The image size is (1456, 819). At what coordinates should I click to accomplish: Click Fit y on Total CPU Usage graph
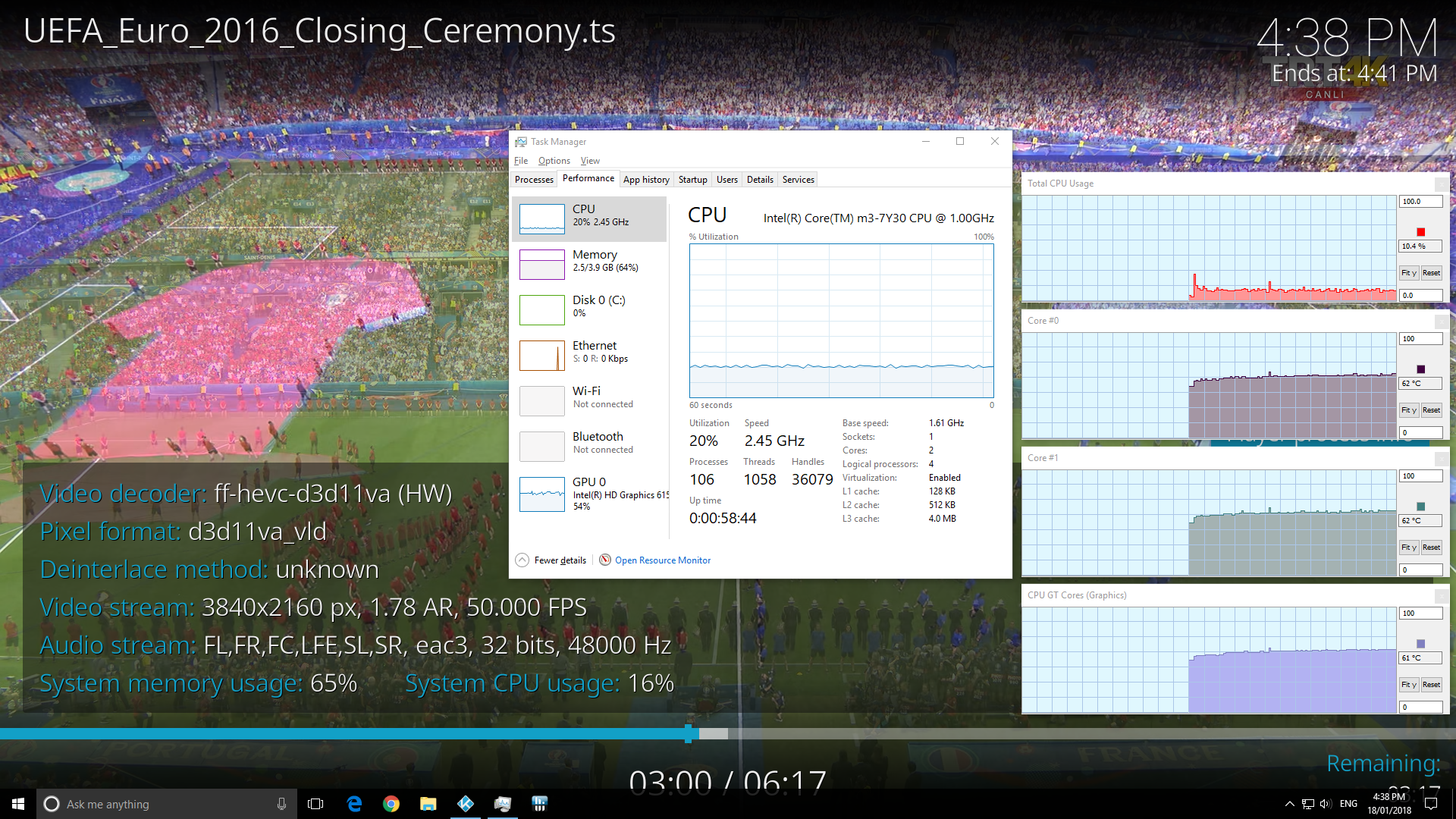(x=1409, y=273)
